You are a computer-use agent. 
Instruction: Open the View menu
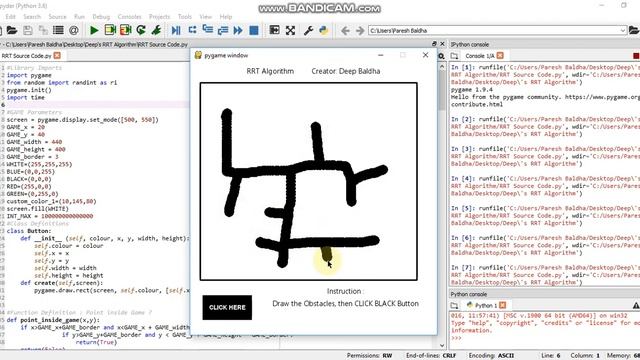click(206, 17)
